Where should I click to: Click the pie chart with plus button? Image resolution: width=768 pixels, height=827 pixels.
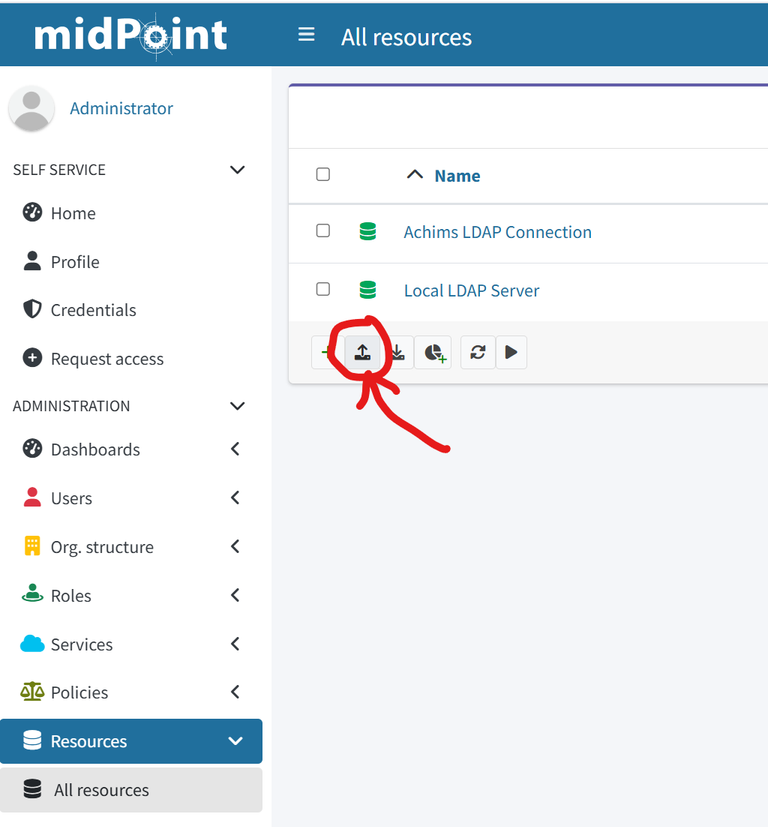tap(433, 352)
